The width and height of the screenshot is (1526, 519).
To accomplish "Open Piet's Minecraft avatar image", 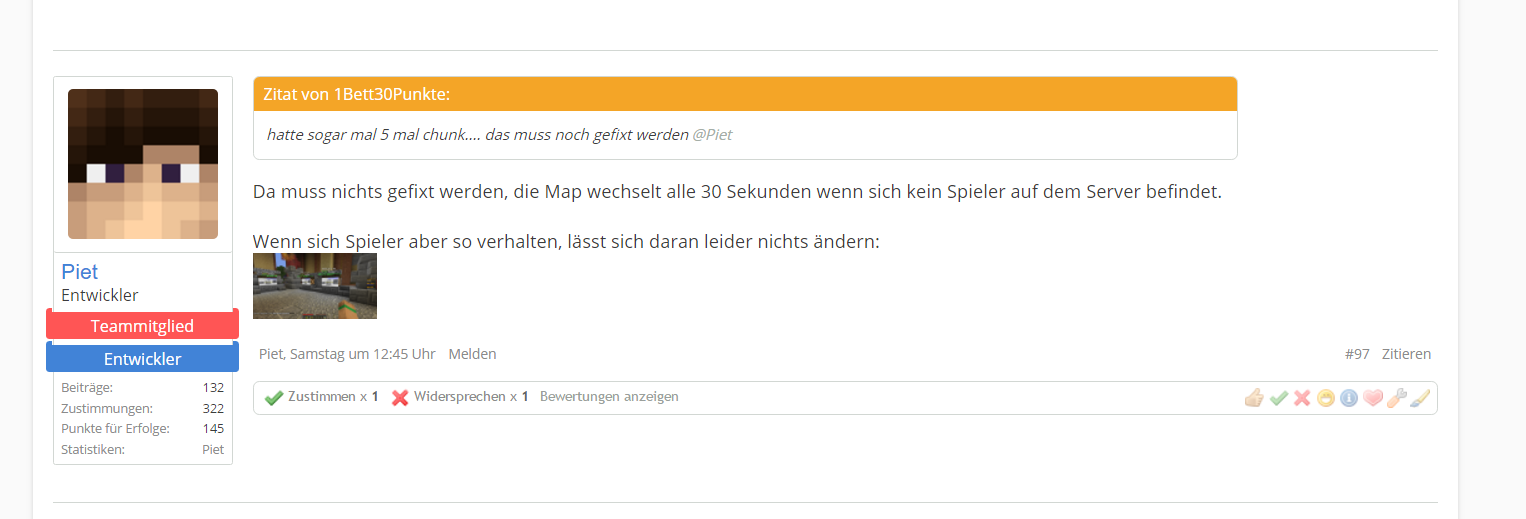I will [143, 164].
